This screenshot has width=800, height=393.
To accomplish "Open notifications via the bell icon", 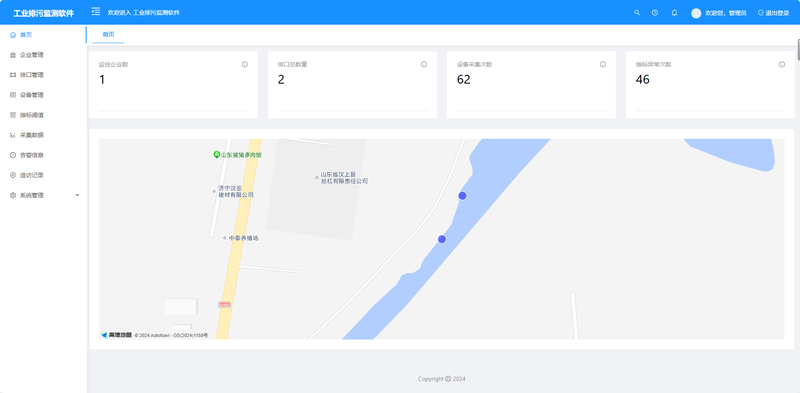I will pyautogui.click(x=674, y=13).
